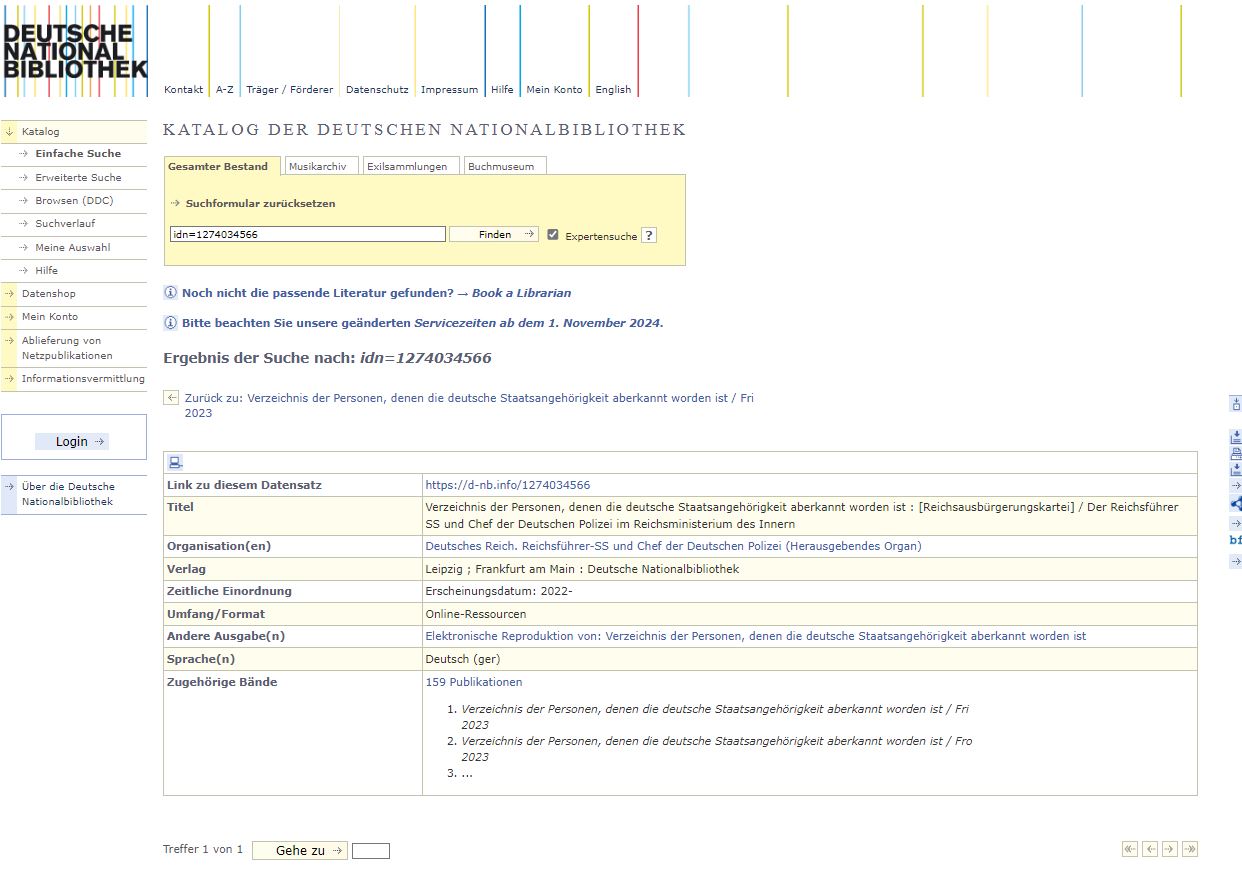The width and height of the screenshot is (1242, 884).
Task: Uncheck the Expertensuche checkbox
Action: point(553,235)
